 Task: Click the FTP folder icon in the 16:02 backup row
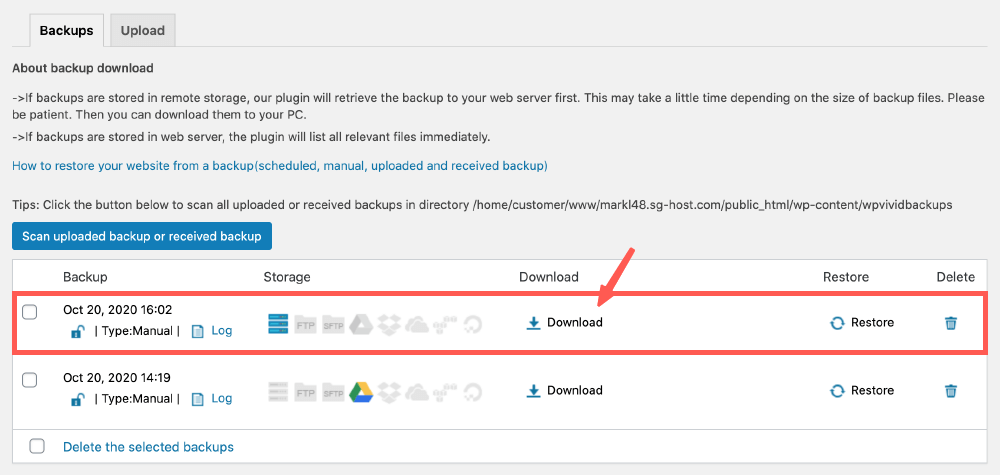pyautogui.click(x=305, y=324)
